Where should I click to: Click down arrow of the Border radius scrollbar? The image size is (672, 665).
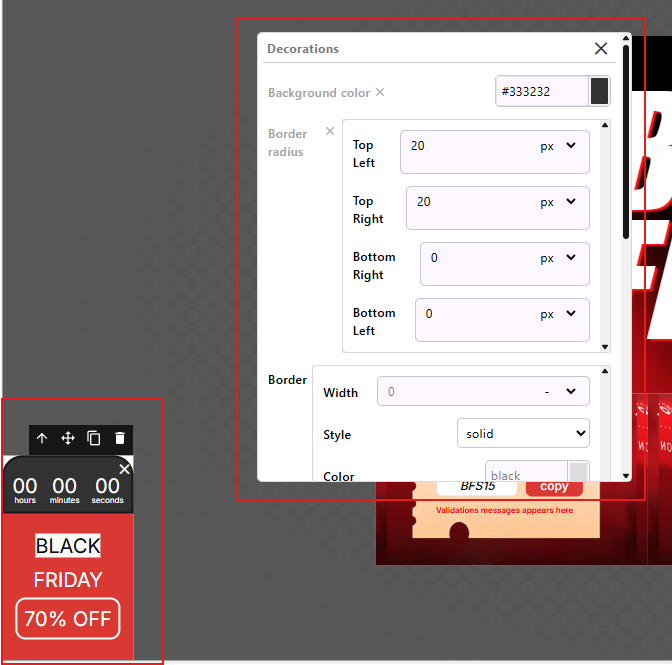point(605,347)
